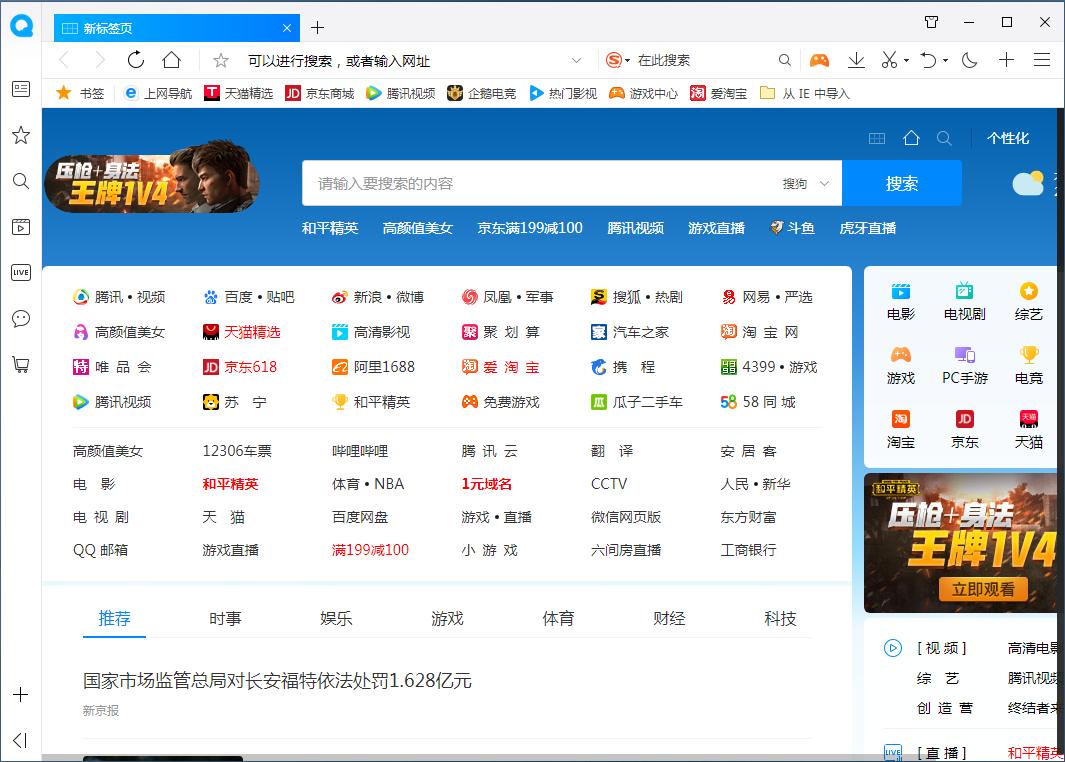Open the bookmarks star in the sidebar

21,134
